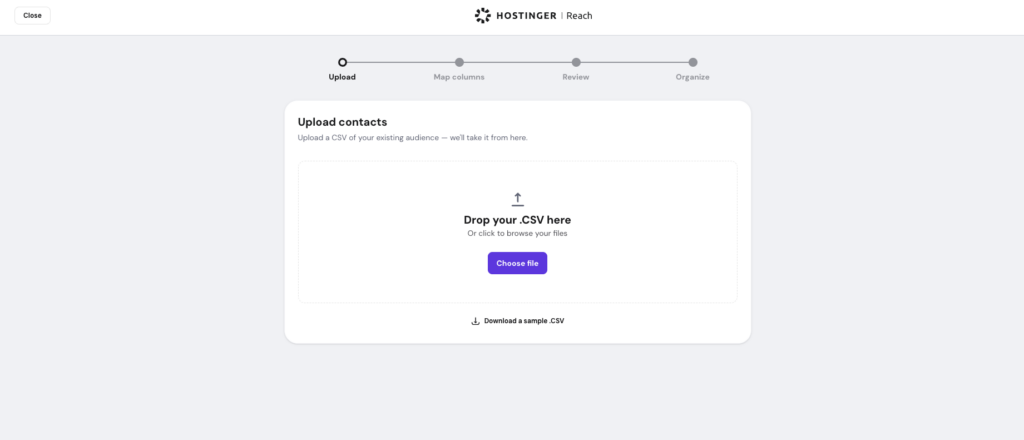Select the Review step circle
The image size is (1024, 440).
[576, 63]
